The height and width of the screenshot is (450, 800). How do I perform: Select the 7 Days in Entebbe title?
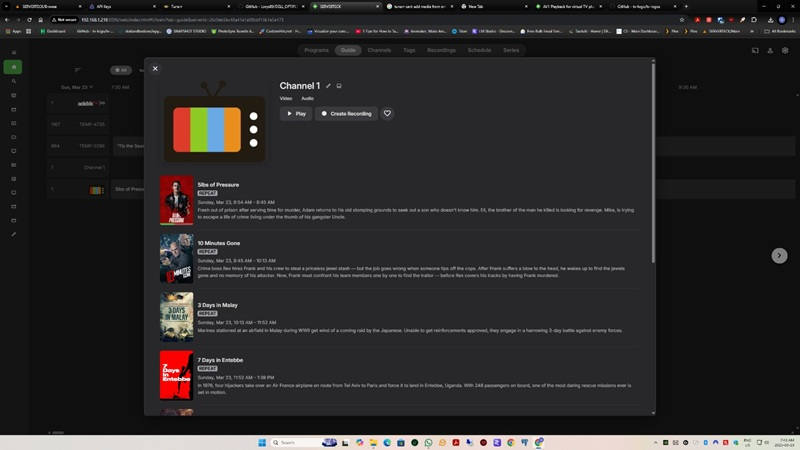pyautogui.click(x=220, y=360)
